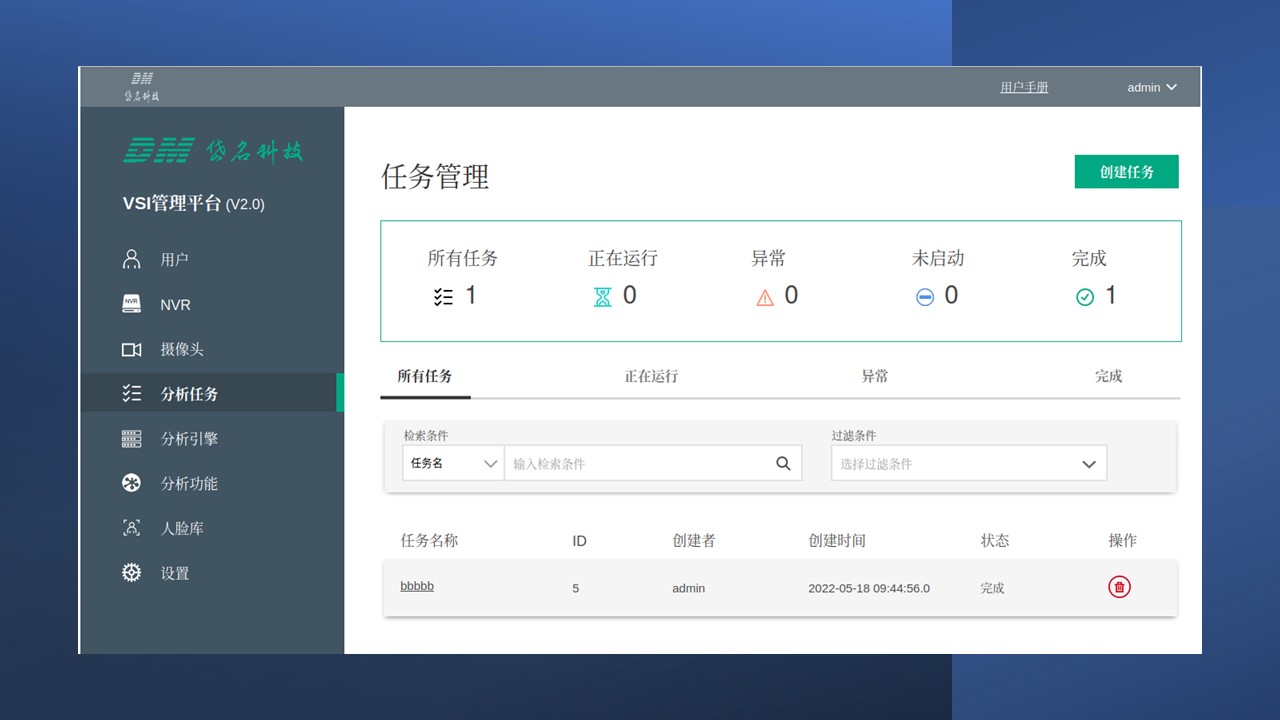Click the 创建时间 column header

(x=837, y=540)
